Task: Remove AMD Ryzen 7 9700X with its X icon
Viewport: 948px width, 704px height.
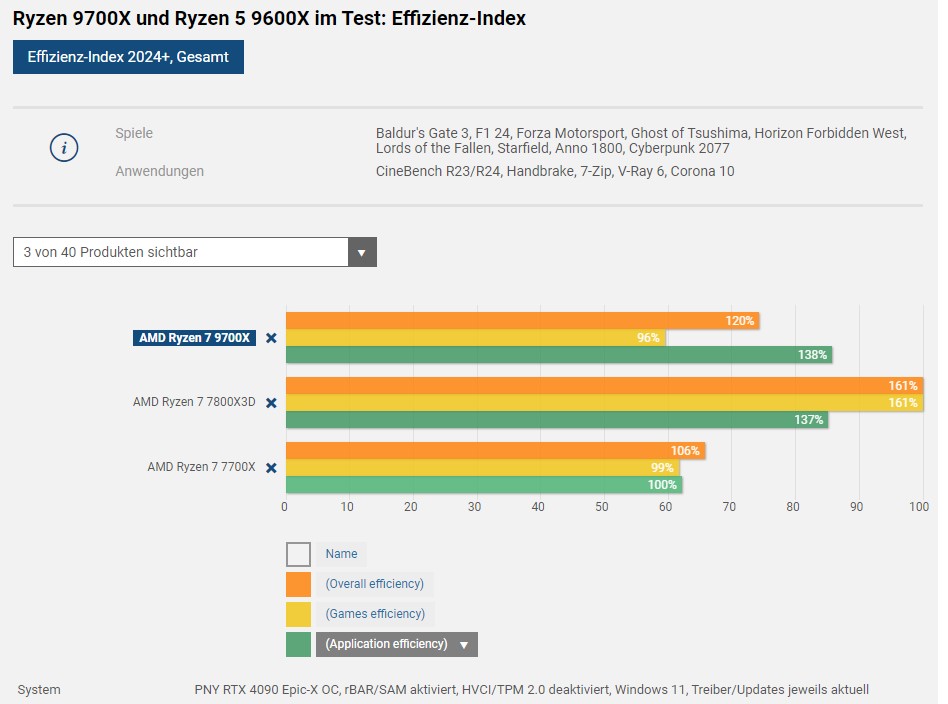Action: pos(271,338)
